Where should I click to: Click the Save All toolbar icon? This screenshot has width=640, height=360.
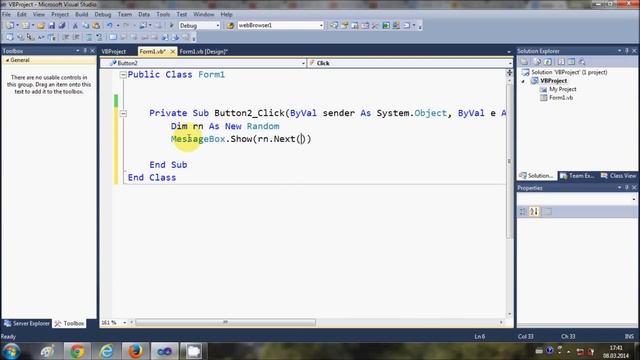[x=62, y=25]
